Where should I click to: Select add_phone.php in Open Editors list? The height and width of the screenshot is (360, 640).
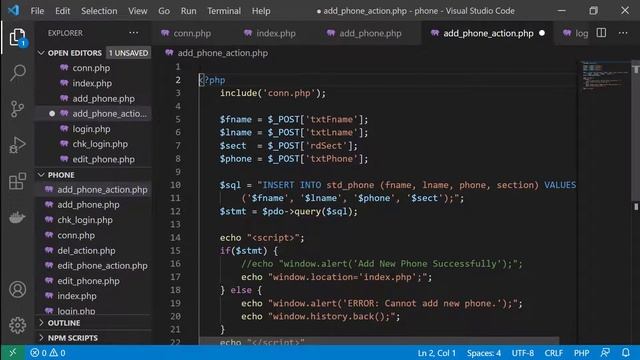[x=103, y=99]
